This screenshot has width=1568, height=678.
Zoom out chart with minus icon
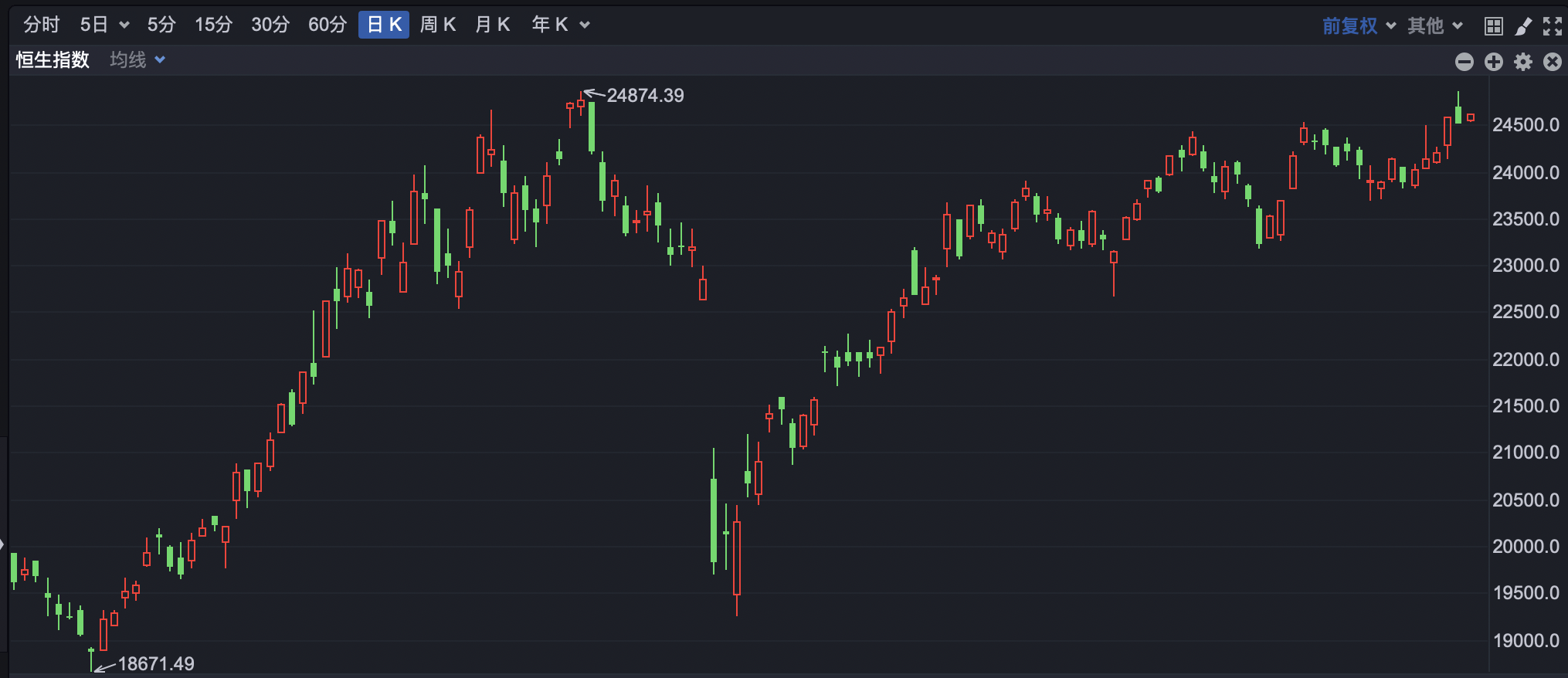[x=1464, y=62]
